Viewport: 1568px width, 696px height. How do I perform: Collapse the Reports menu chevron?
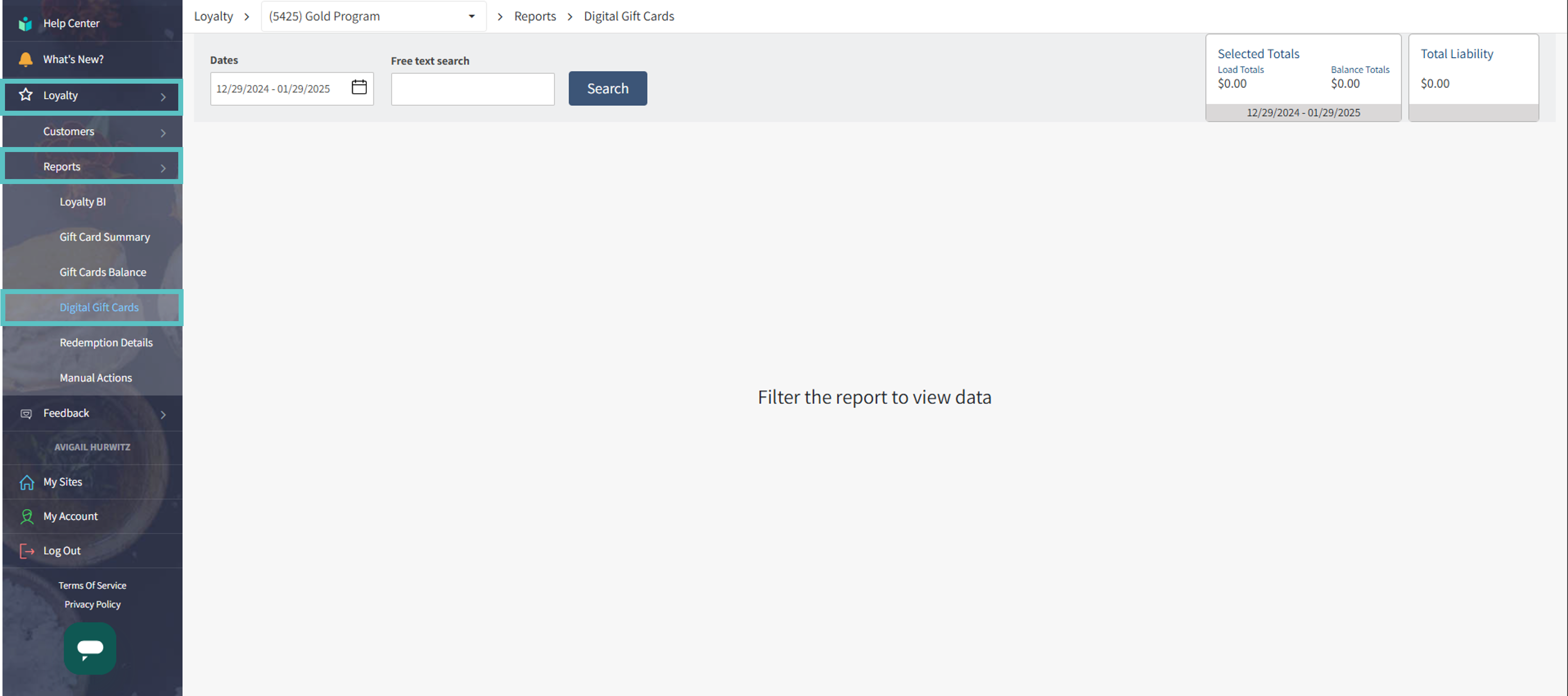coord(163,167)
